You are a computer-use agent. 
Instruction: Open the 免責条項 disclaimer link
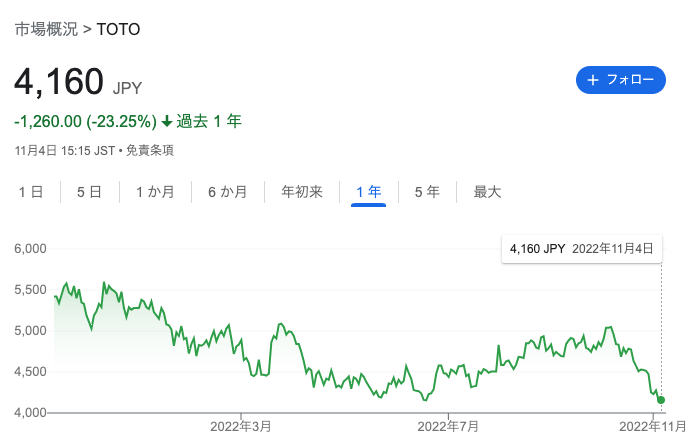click(x=150, y=151)
